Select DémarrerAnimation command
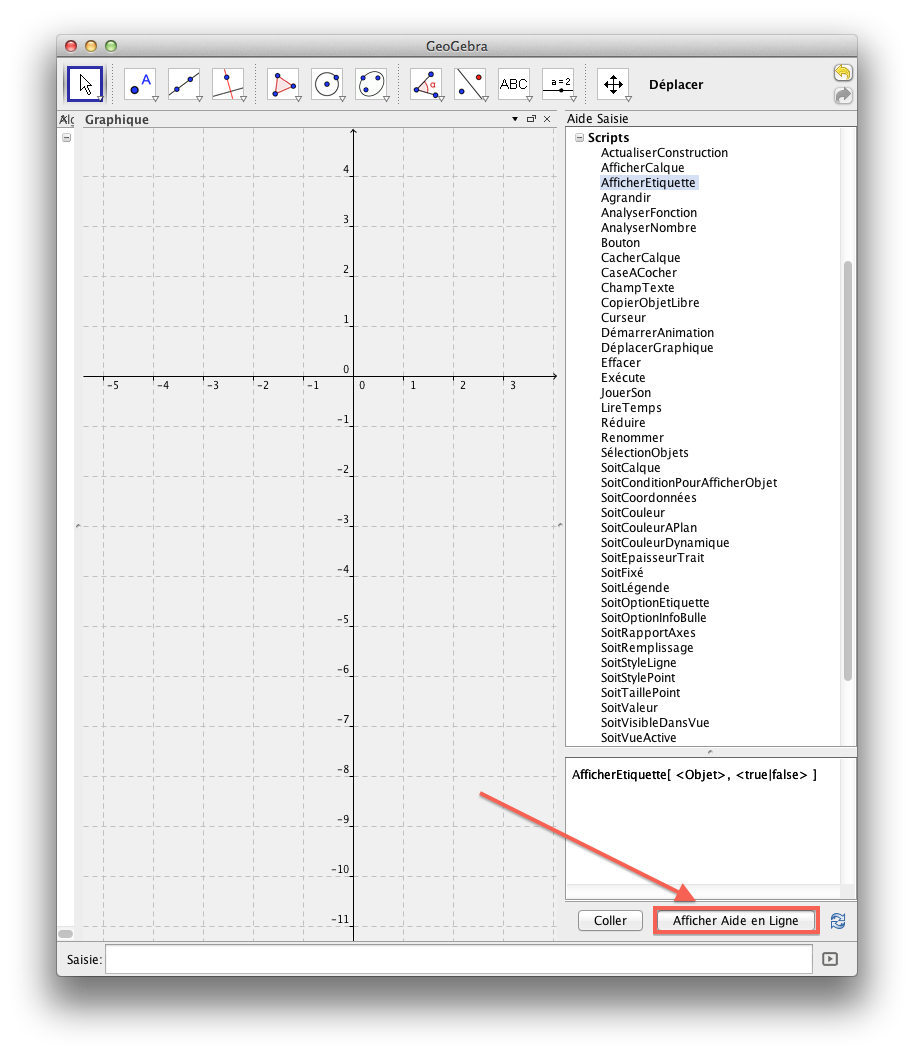Image resolution: width=914 pixels, height=1055 pixels. (658, 333)
